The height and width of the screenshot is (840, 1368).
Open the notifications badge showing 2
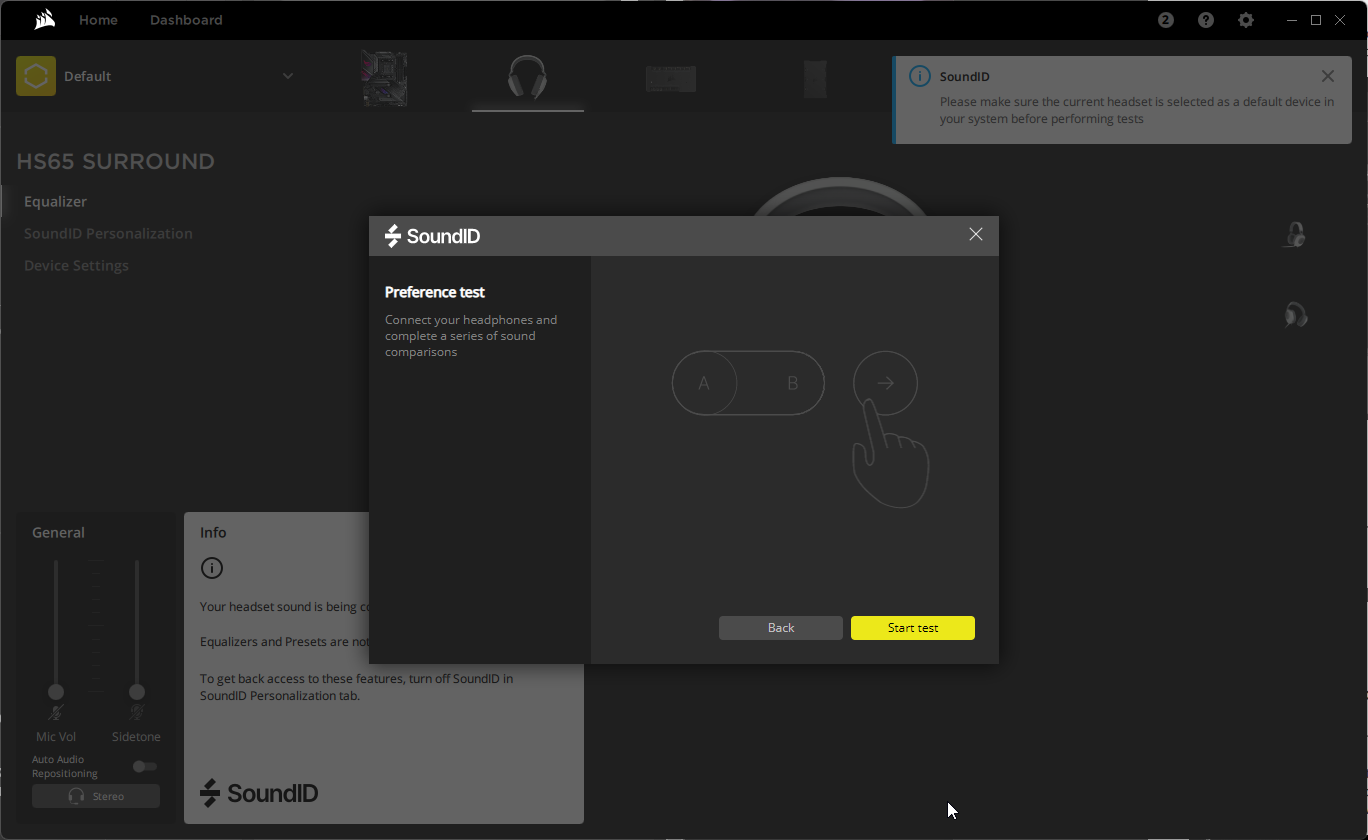pyautogui.click(x=1166, y=20)
